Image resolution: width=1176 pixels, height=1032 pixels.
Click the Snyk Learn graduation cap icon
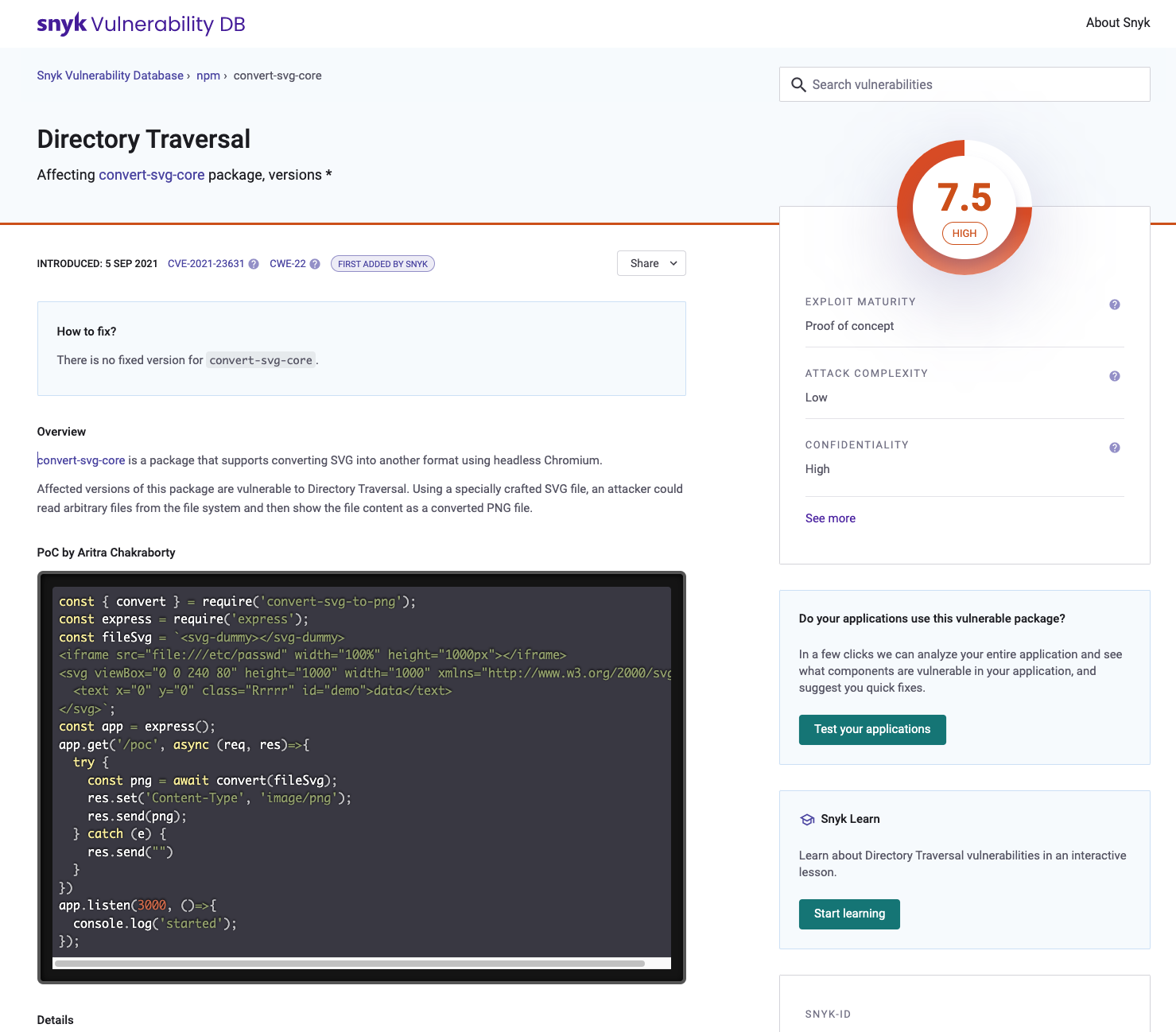pos(807,820)
